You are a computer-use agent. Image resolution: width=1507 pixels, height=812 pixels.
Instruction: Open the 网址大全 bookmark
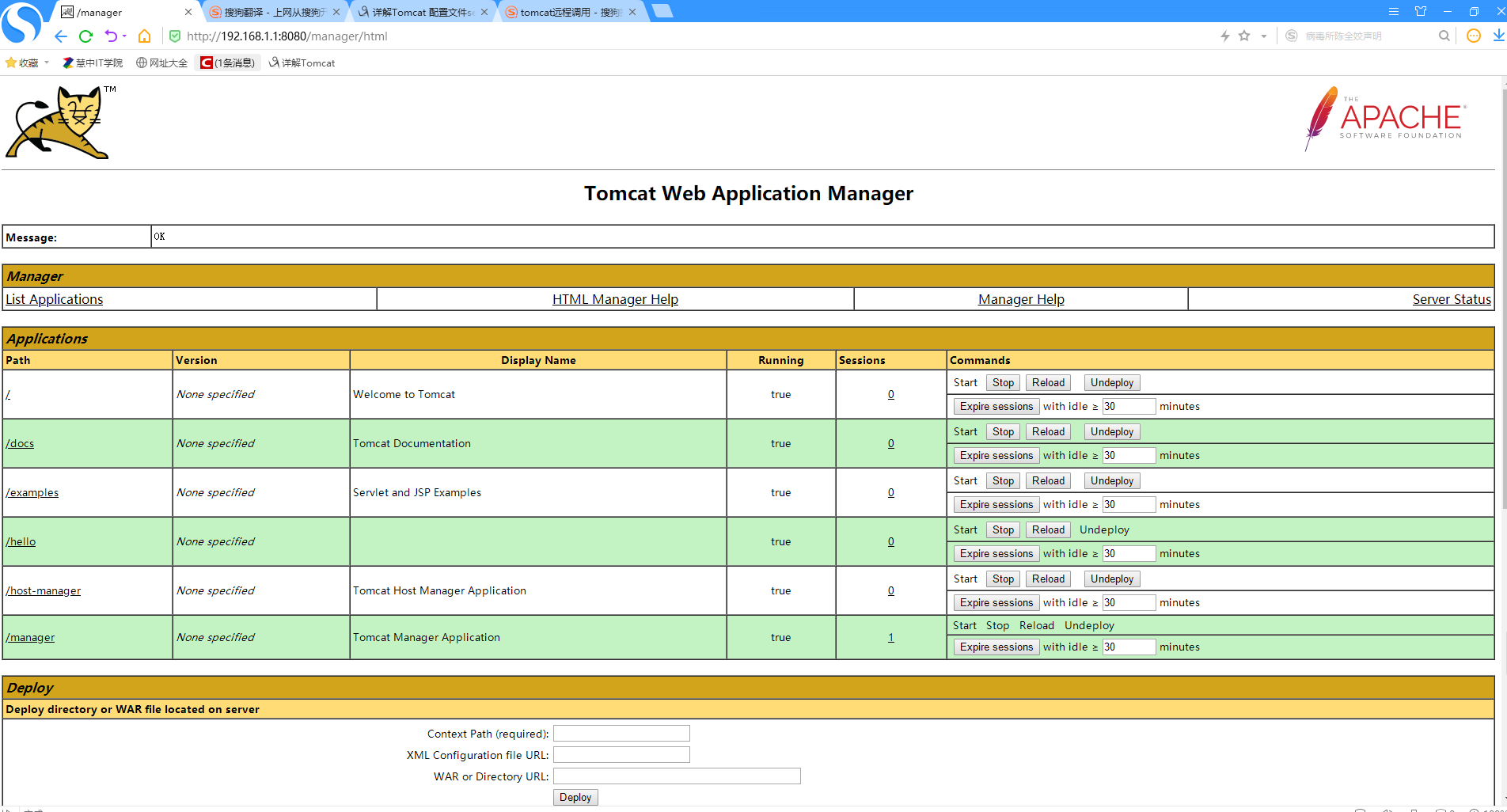pos(161,63)
